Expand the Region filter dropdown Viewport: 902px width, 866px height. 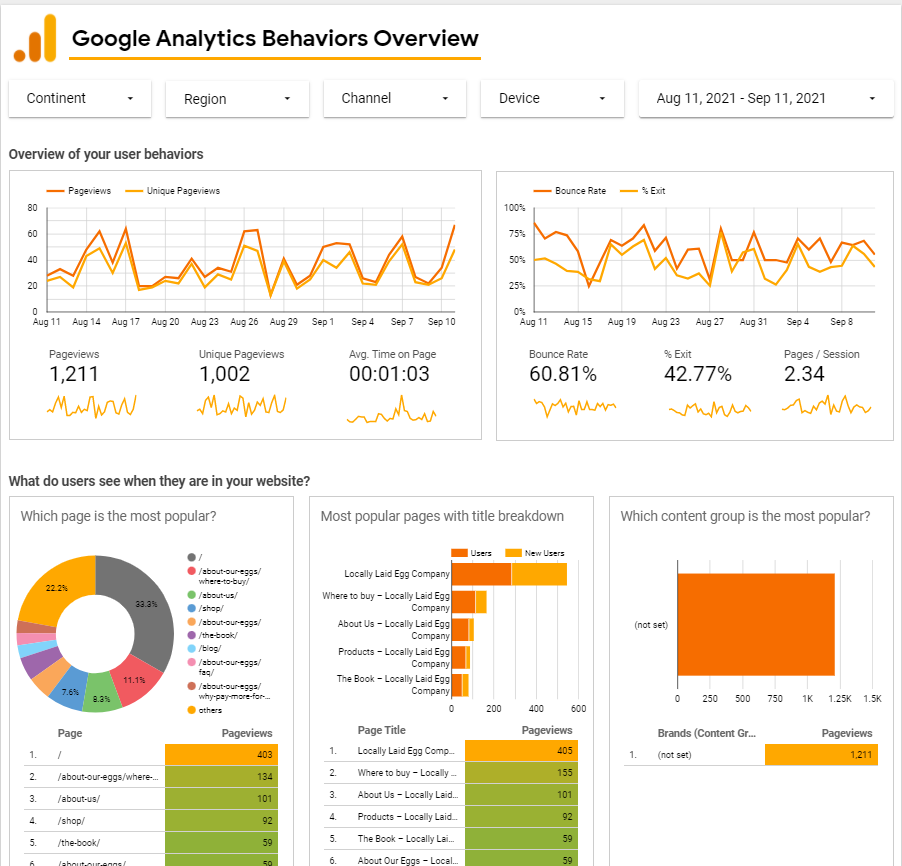click(x=237, y=99)
